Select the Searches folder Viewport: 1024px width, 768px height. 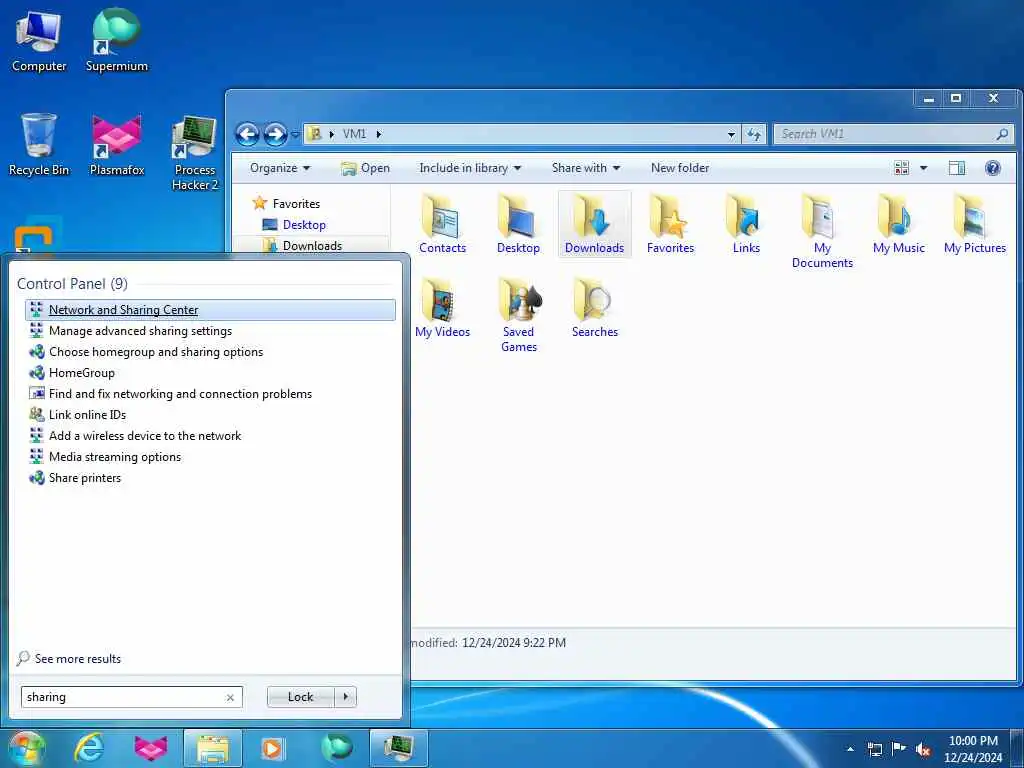tap(594, 308)
